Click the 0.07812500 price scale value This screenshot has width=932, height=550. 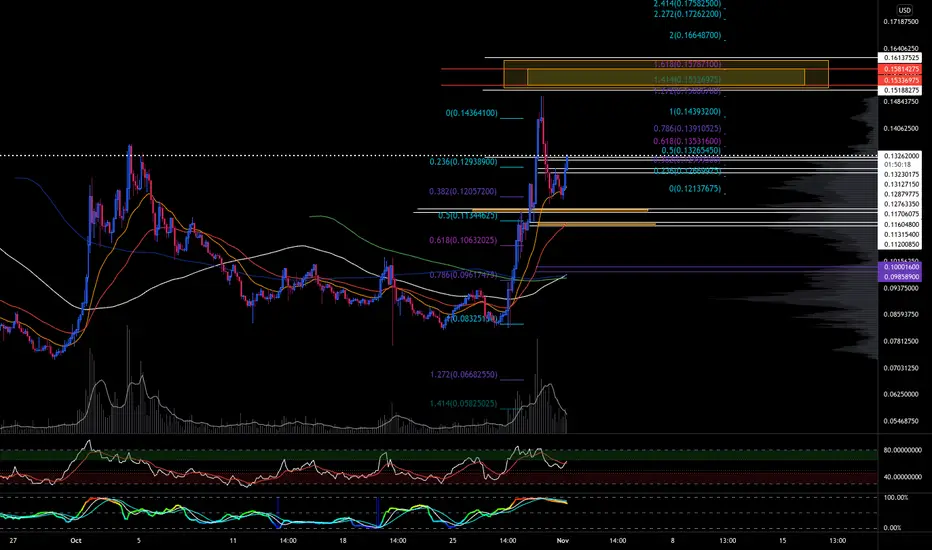click(x=900, y=341)
